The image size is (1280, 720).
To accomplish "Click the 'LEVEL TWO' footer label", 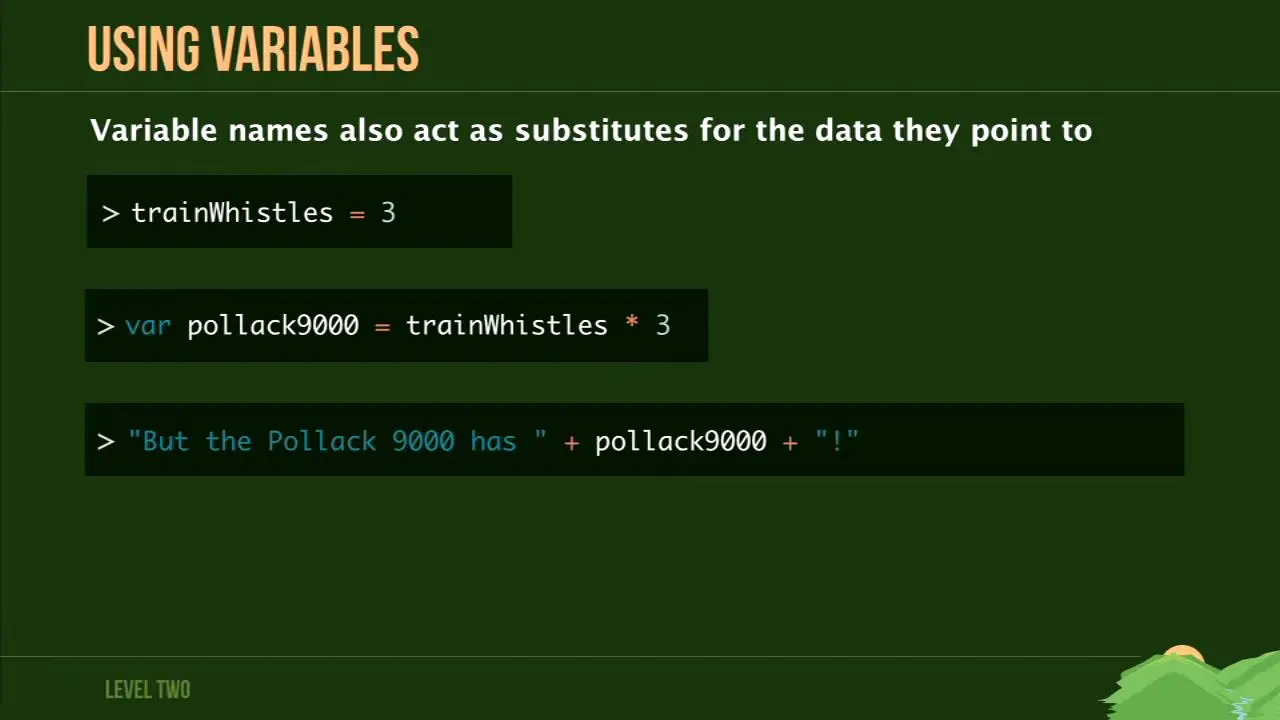I will [147, 690].
